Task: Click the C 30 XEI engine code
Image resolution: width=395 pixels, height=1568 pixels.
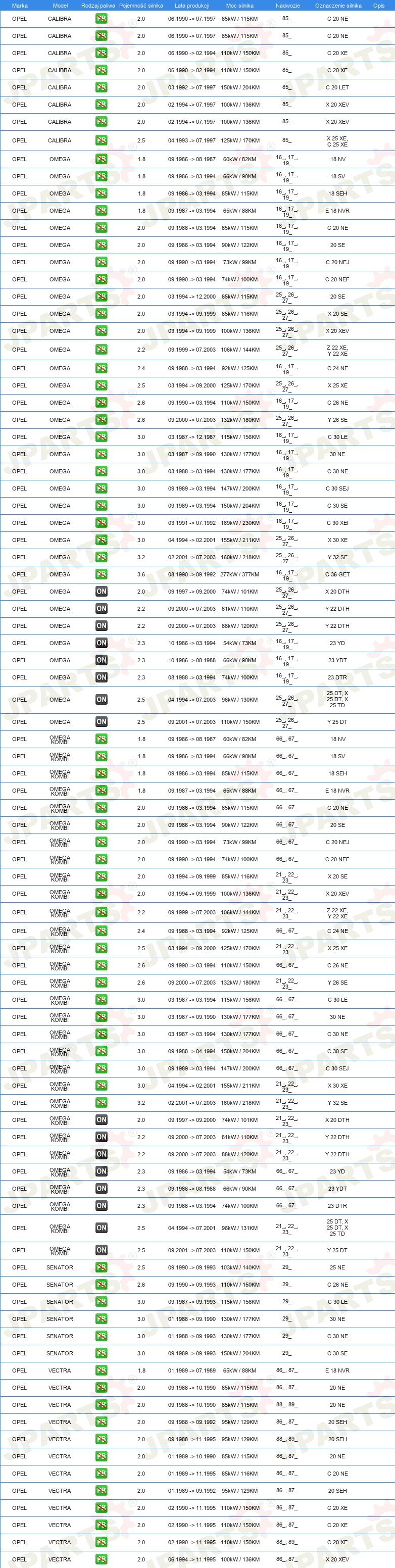Action: click(x=337, y=523)
